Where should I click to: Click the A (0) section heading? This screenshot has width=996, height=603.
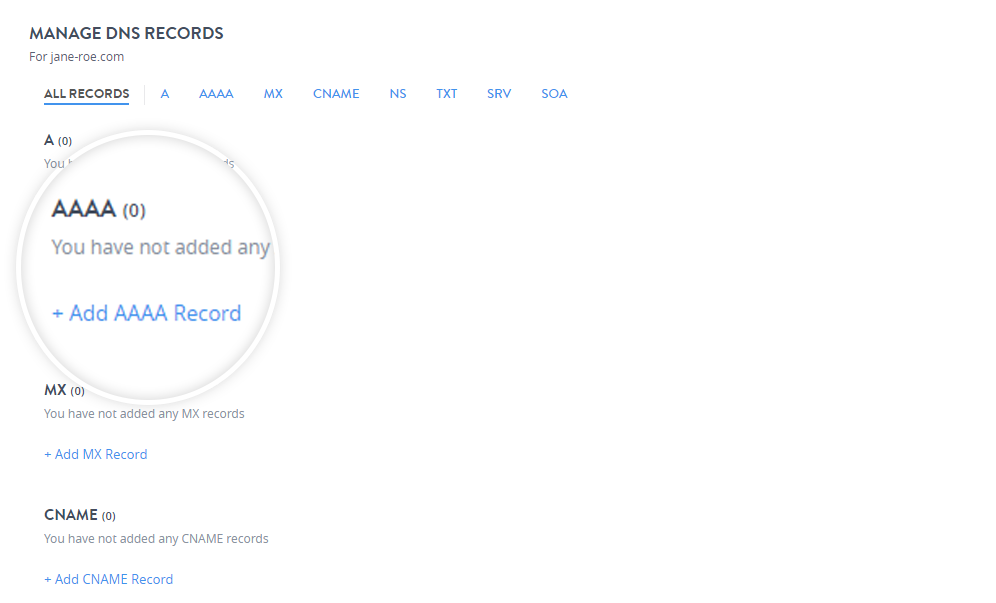(x=58, y=140)
